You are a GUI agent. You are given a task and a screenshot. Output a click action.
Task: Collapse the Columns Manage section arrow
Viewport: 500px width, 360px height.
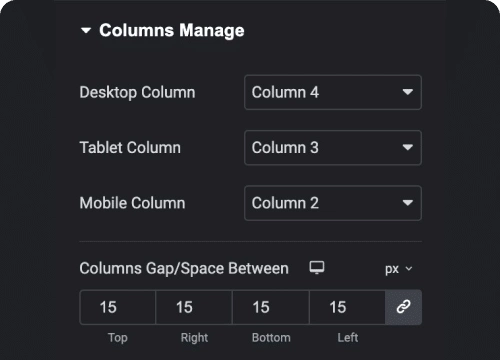coord(86,31)
